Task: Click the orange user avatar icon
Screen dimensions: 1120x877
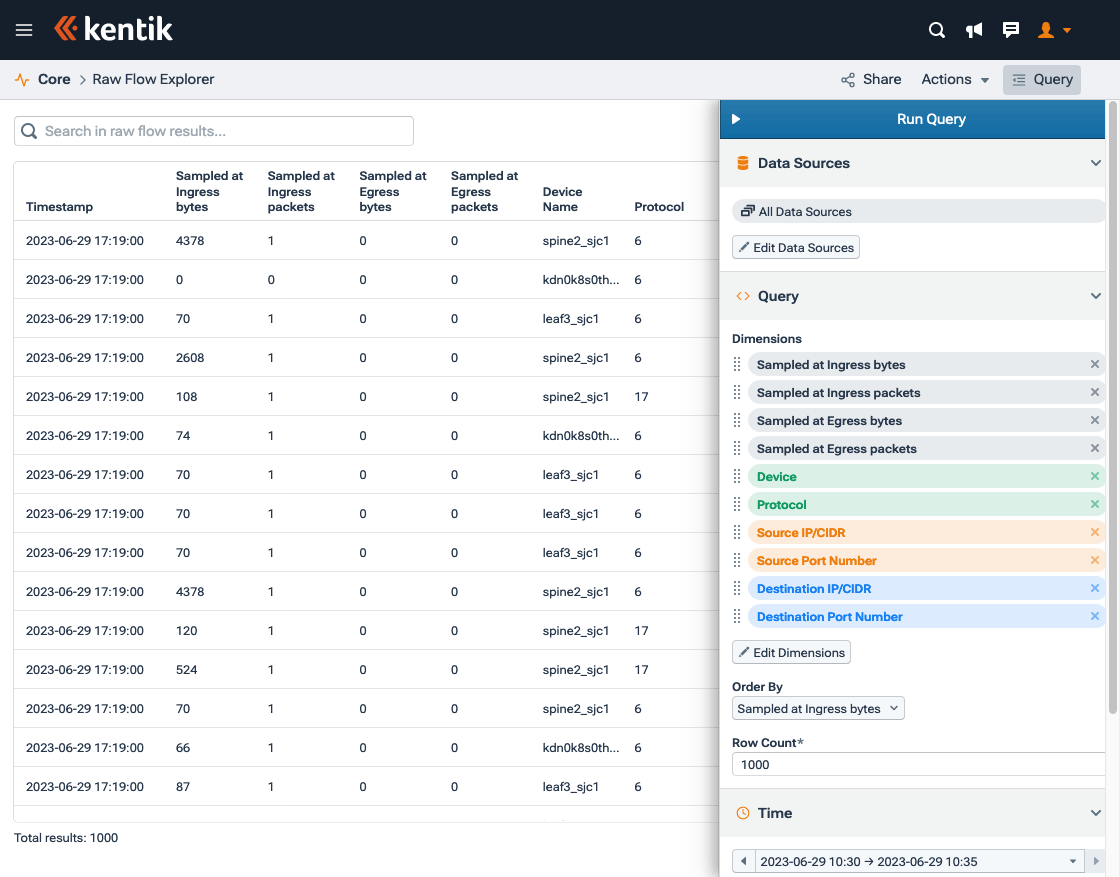Action: point(1048,30)
